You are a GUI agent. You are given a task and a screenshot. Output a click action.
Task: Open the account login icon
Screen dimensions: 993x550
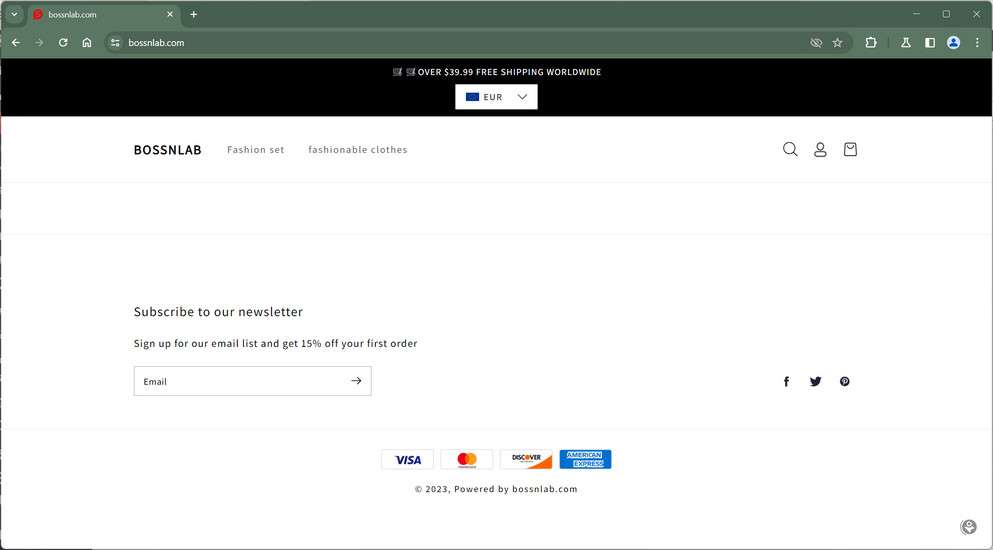820,150
